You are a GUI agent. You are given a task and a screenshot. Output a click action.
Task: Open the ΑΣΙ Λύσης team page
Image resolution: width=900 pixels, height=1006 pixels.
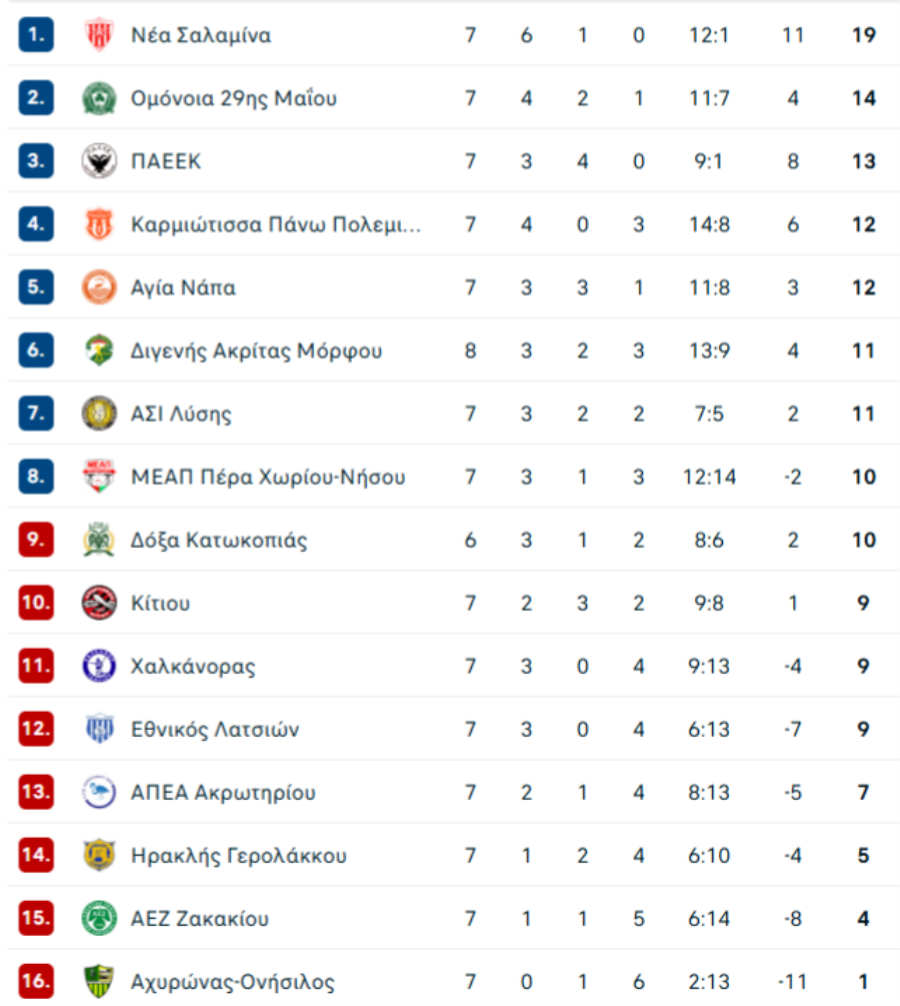click(x=181, y=414)
